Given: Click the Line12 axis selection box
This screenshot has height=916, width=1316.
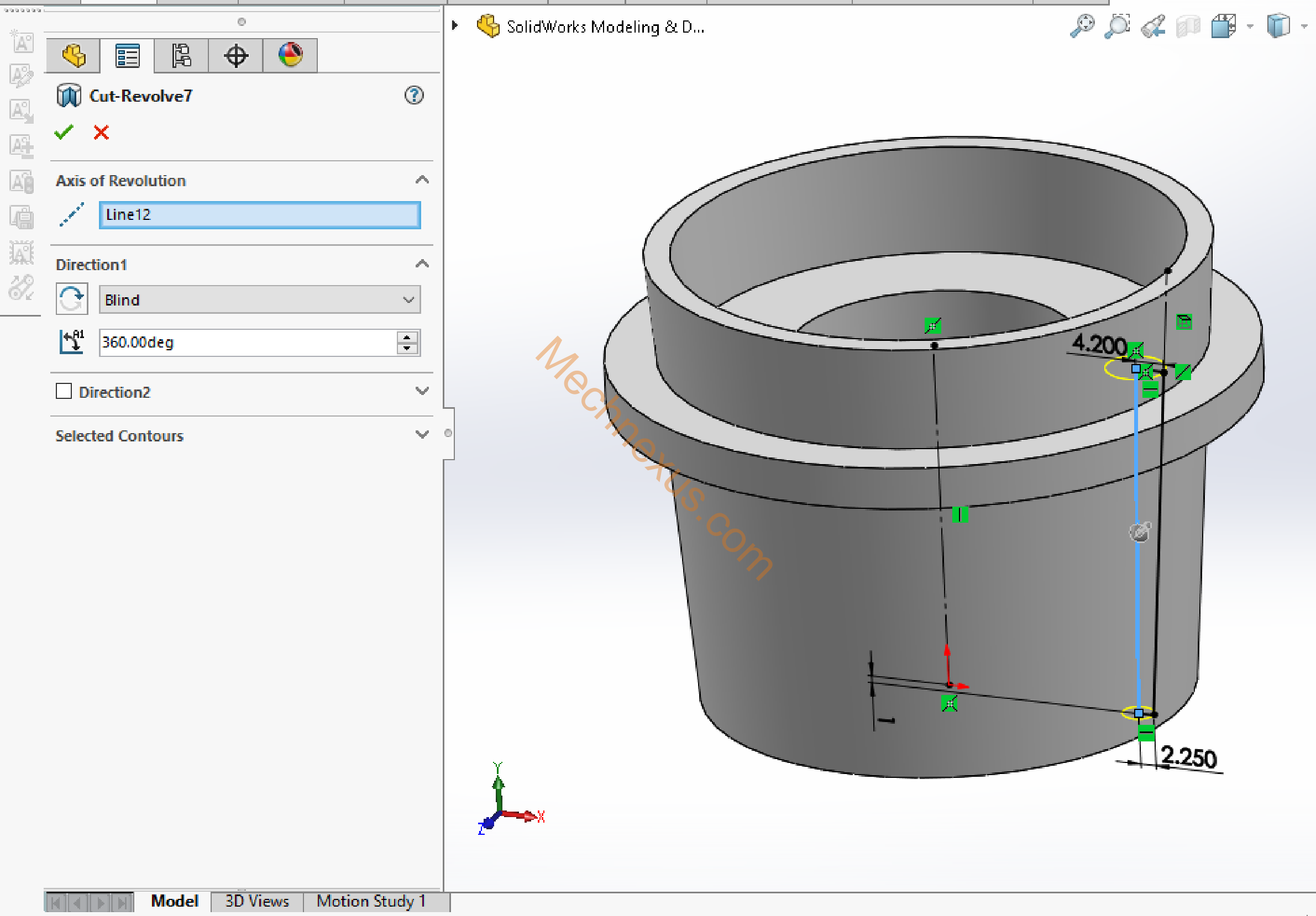Looking at the screenshot, I should (260, 215).
